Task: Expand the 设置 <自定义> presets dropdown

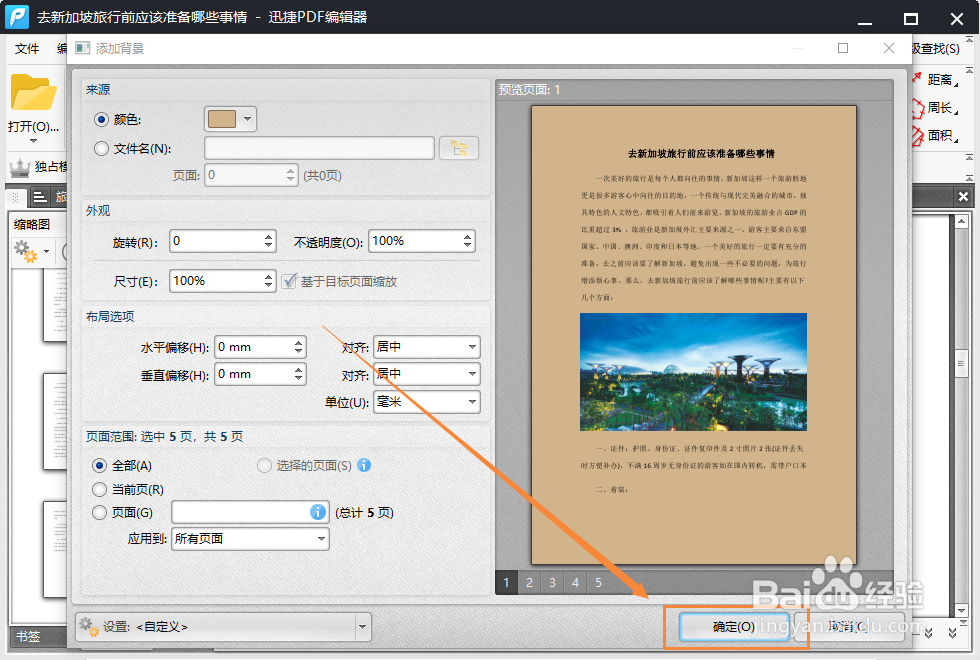Action: (363, 626)
